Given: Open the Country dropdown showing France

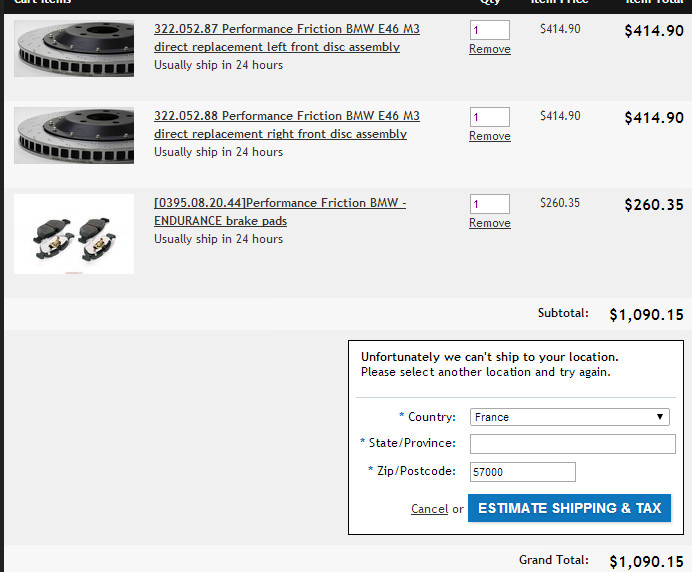Looking at the screenshot, I should point(569,417).
